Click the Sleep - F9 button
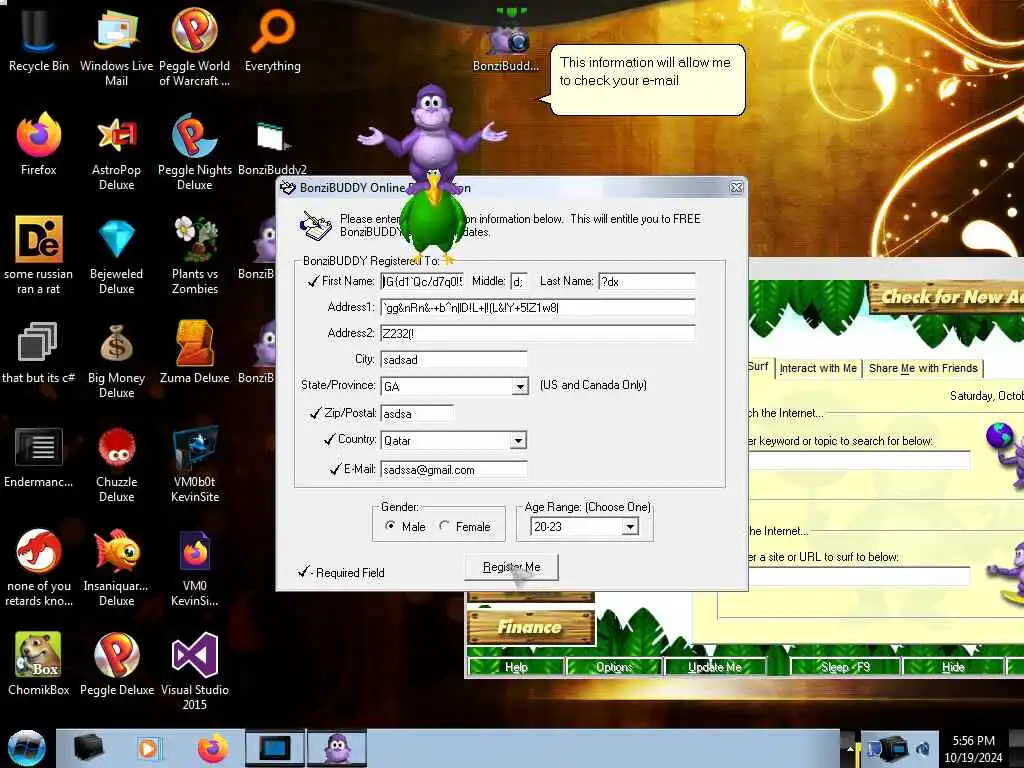This screenshot has width=1024, height=768. [x=845, y=667]
